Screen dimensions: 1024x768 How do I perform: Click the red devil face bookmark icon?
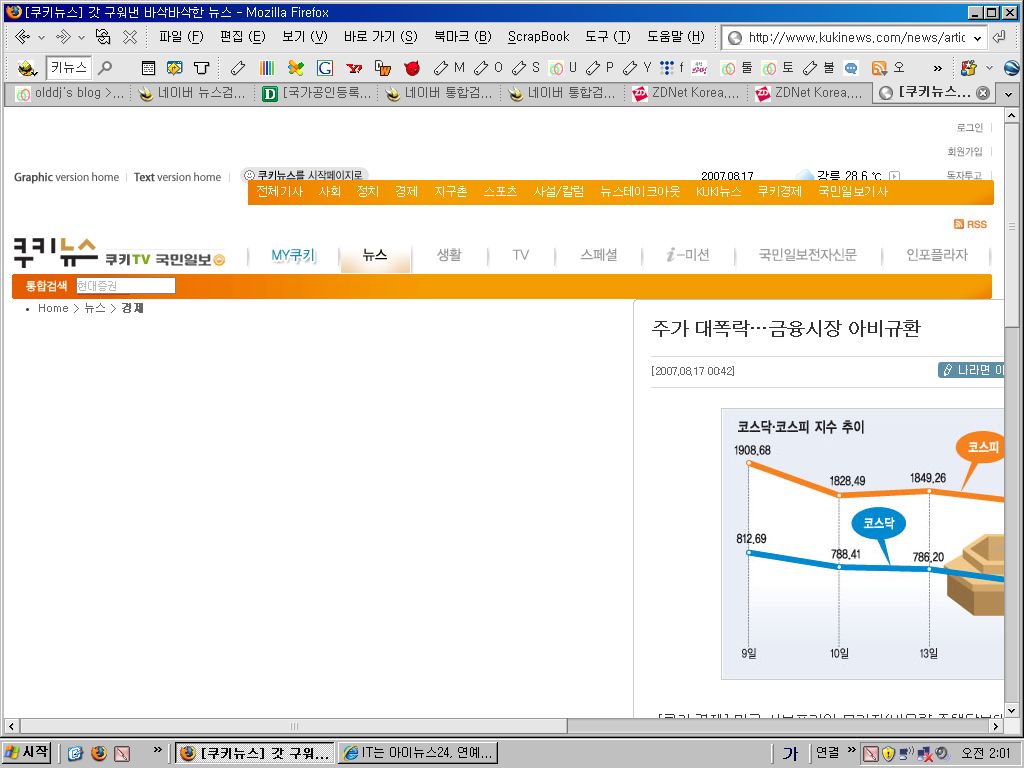[412, 68]
